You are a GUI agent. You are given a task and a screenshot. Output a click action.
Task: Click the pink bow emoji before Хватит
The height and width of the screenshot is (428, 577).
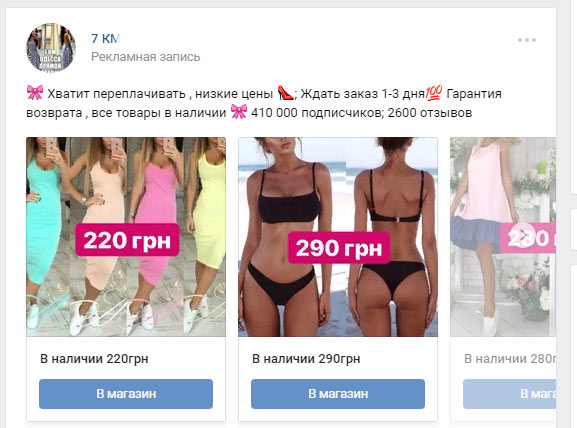pos(35,92)
